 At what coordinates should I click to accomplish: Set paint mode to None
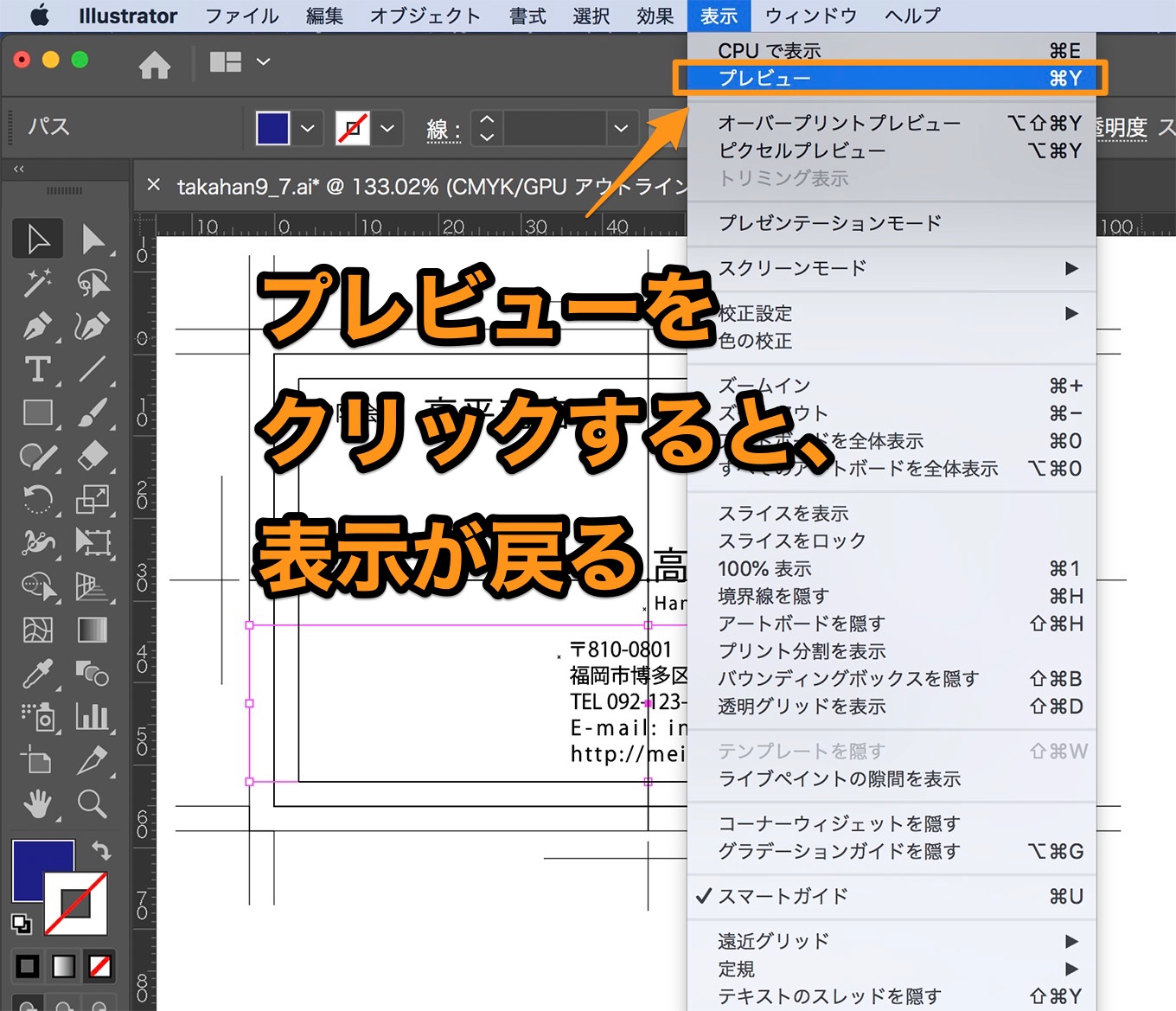(100, 966)
